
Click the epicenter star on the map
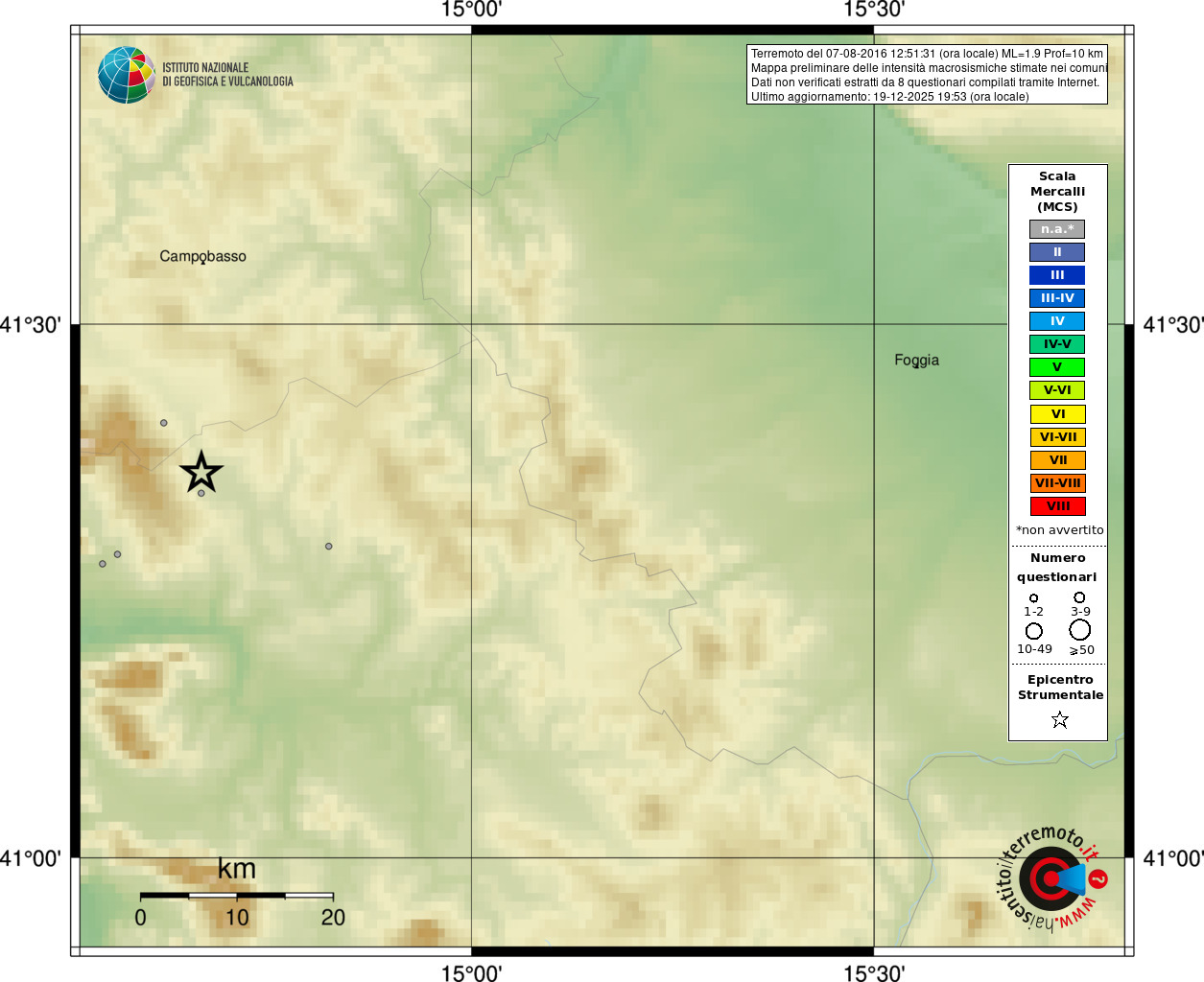coord(201,473)
